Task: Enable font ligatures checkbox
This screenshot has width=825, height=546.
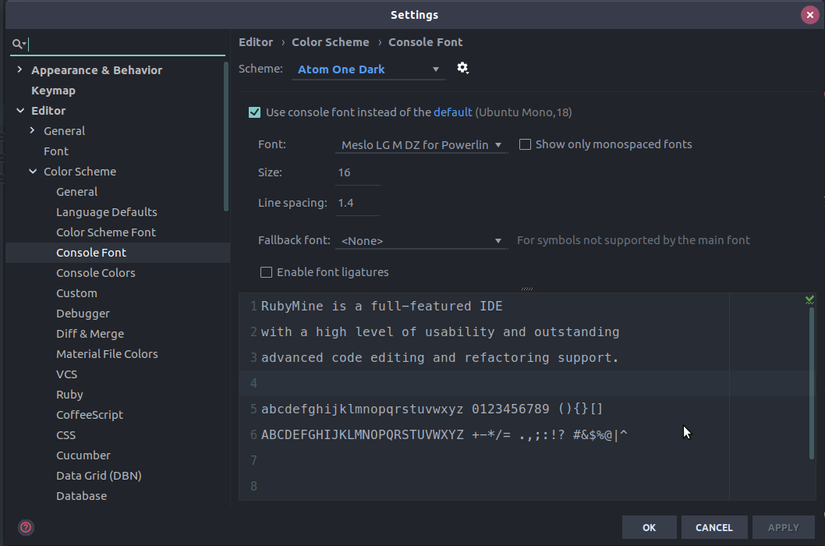Action: pos(266,272)
